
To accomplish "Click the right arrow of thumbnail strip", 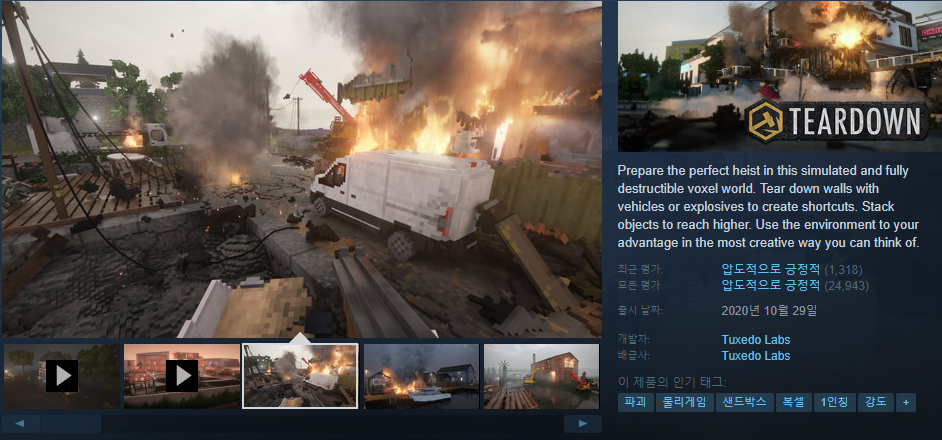I will 583,424.
